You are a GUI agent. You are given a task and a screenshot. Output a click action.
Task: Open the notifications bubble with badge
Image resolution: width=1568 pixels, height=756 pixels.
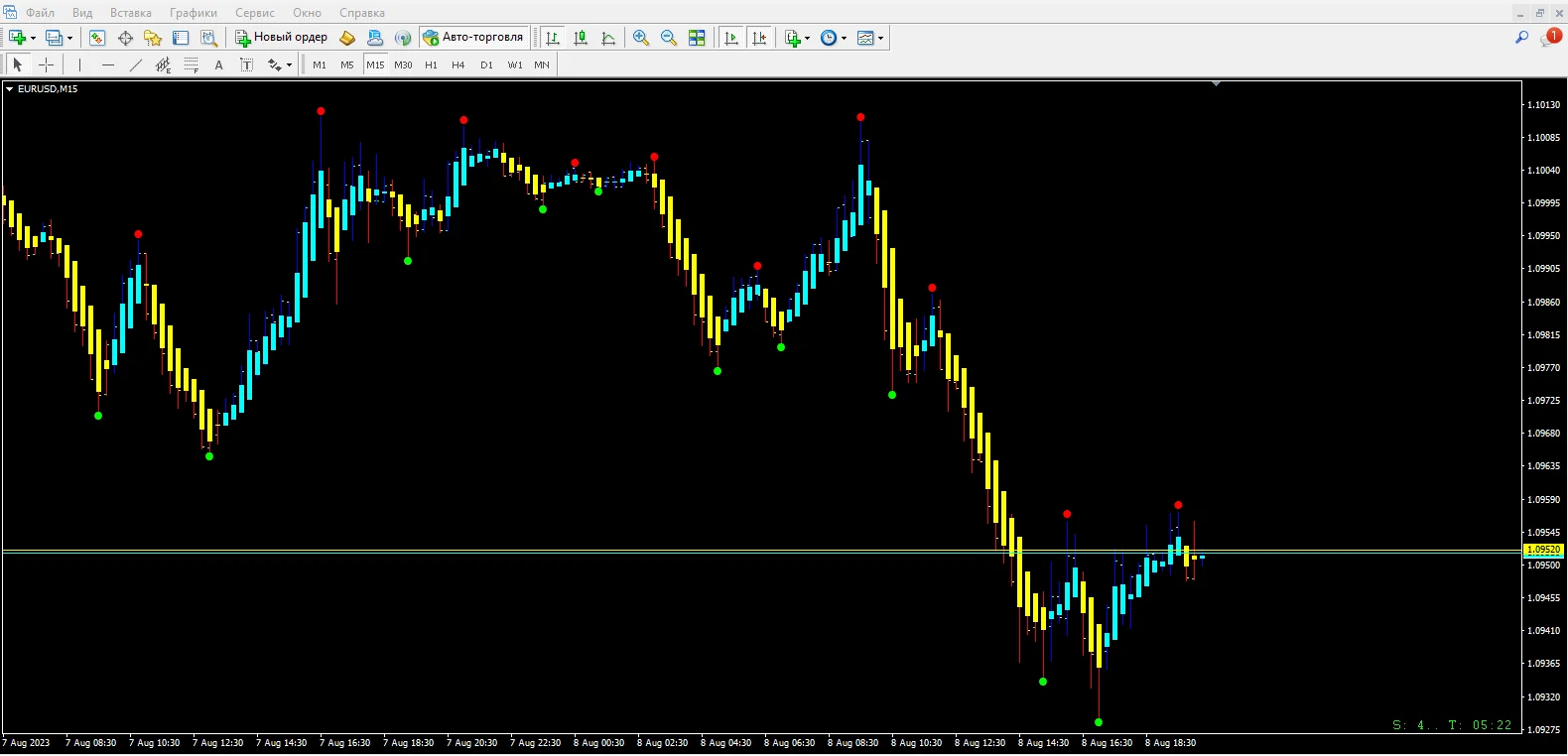click(x=1551, y=37)
